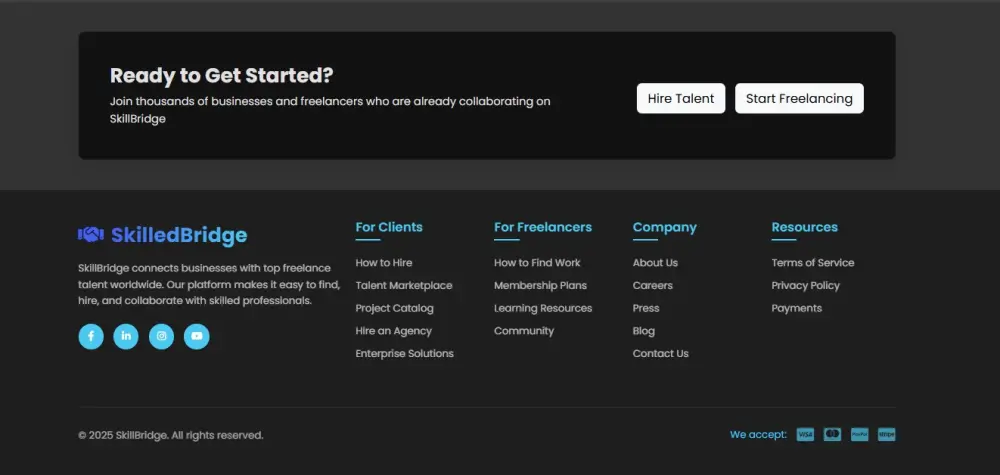Screen dimensions: 1000x475
Task: Open the Learning Resources link
Action: pos(543,309)
